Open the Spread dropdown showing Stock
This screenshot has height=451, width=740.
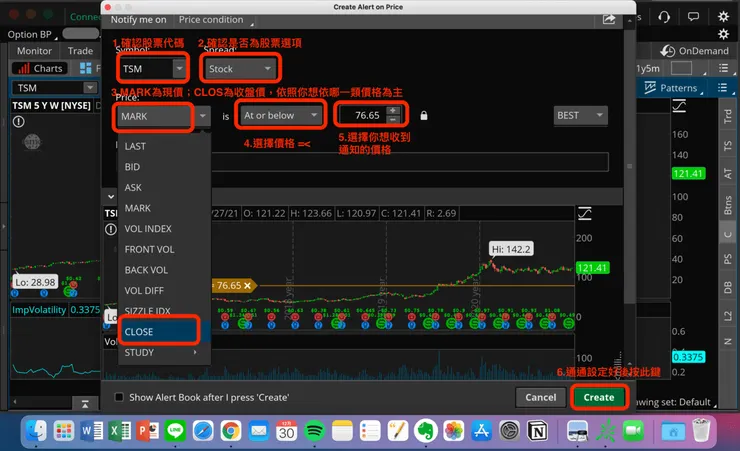(240, 69)
